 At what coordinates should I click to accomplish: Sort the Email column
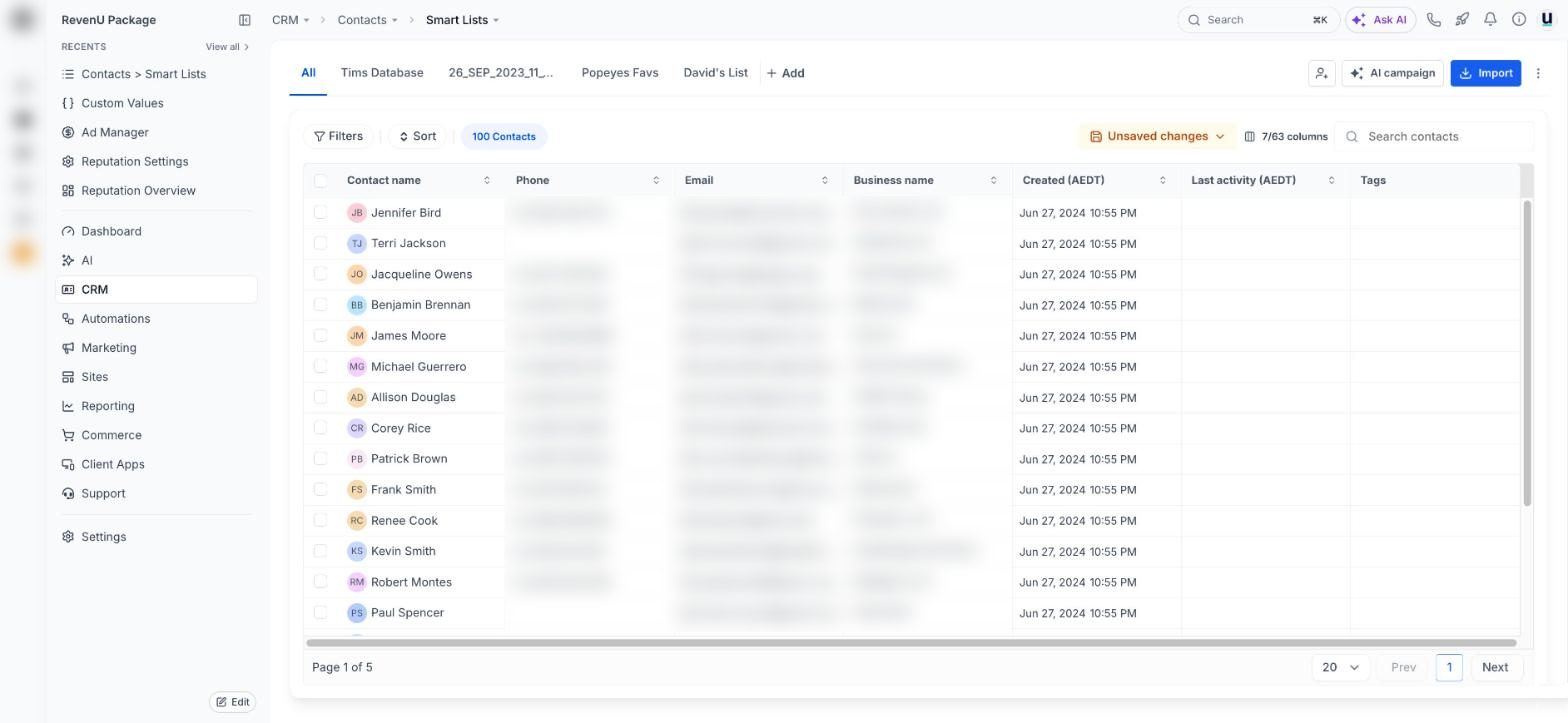[x=825, y=180]
